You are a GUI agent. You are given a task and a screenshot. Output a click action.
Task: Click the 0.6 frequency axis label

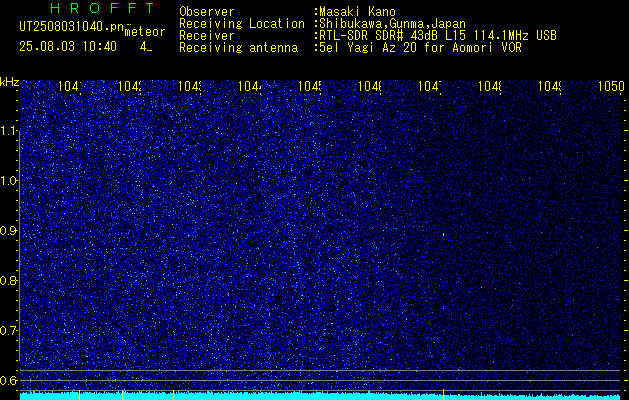click(9, 380)
